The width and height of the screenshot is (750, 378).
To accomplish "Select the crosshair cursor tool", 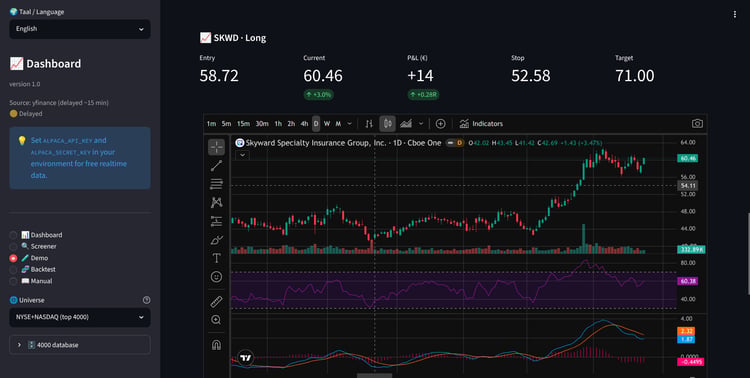I will 216,147.
